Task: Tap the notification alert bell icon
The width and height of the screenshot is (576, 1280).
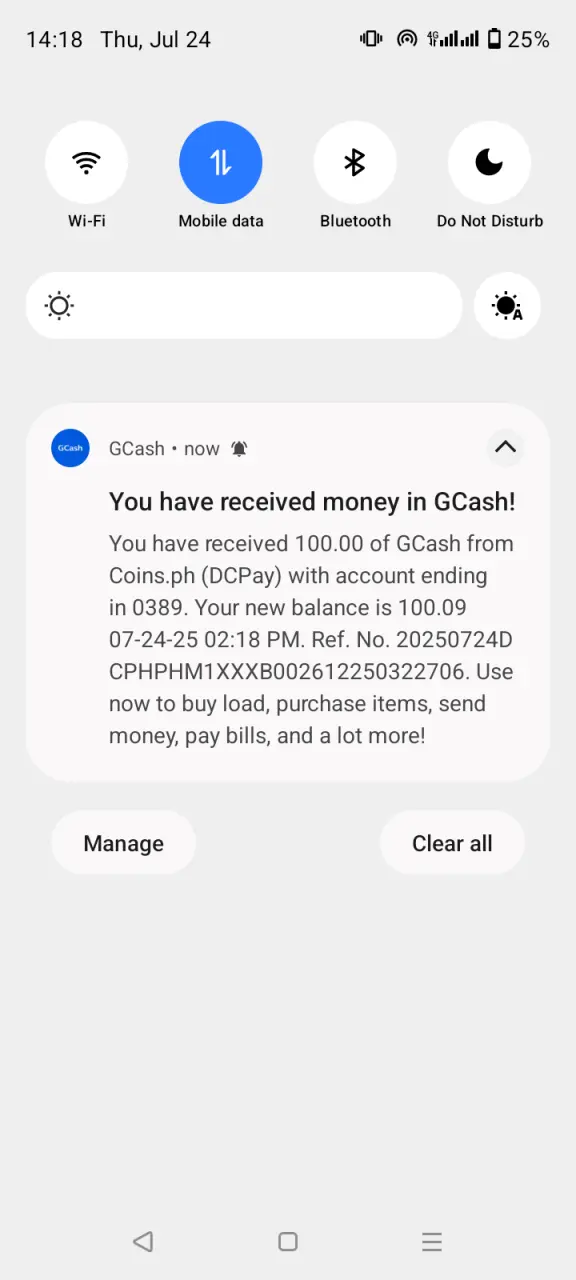Action: [239, 449]
